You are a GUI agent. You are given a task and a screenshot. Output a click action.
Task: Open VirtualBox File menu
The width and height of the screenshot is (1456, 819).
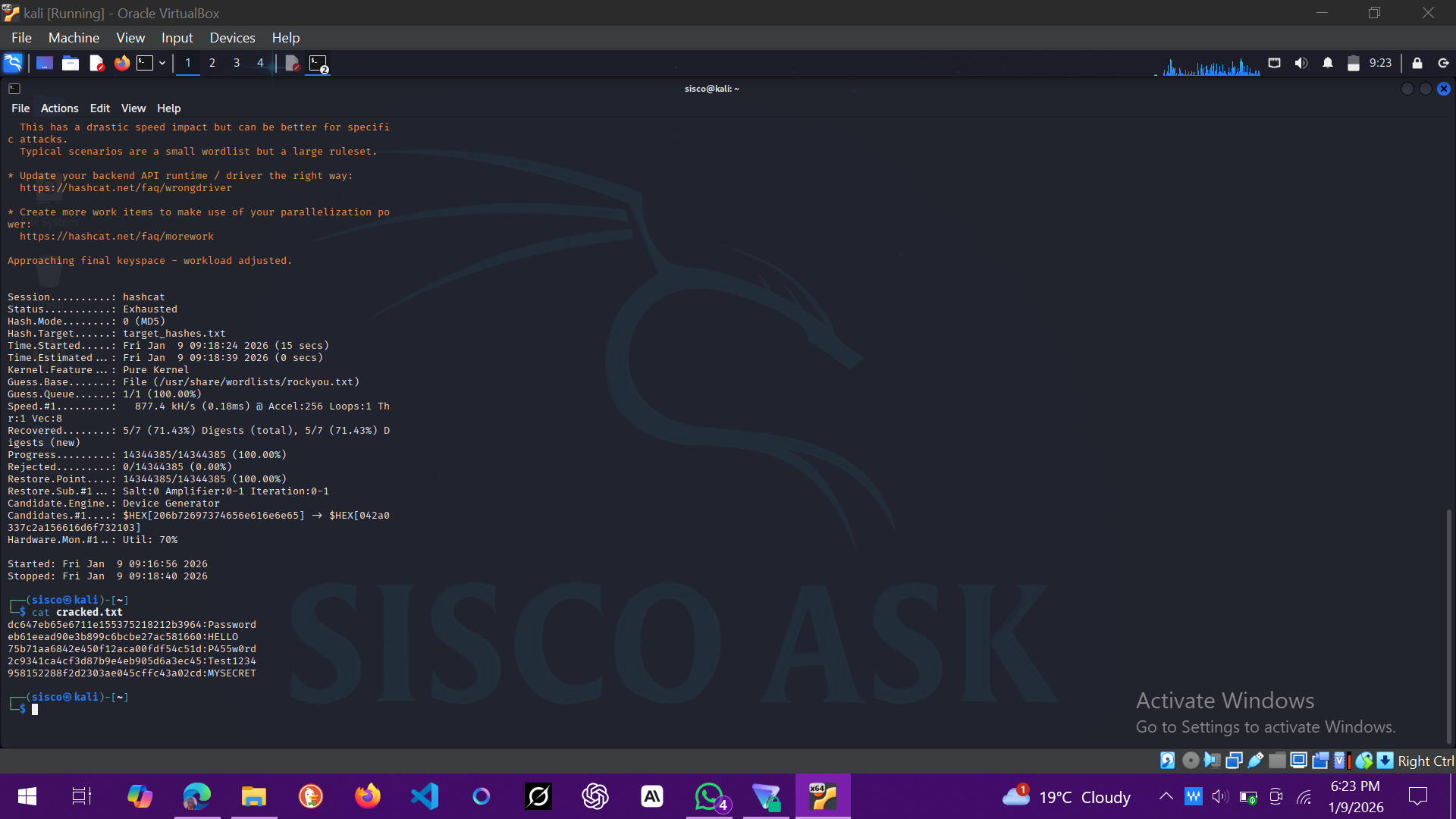pyautogui.click(x=21, y=38)
